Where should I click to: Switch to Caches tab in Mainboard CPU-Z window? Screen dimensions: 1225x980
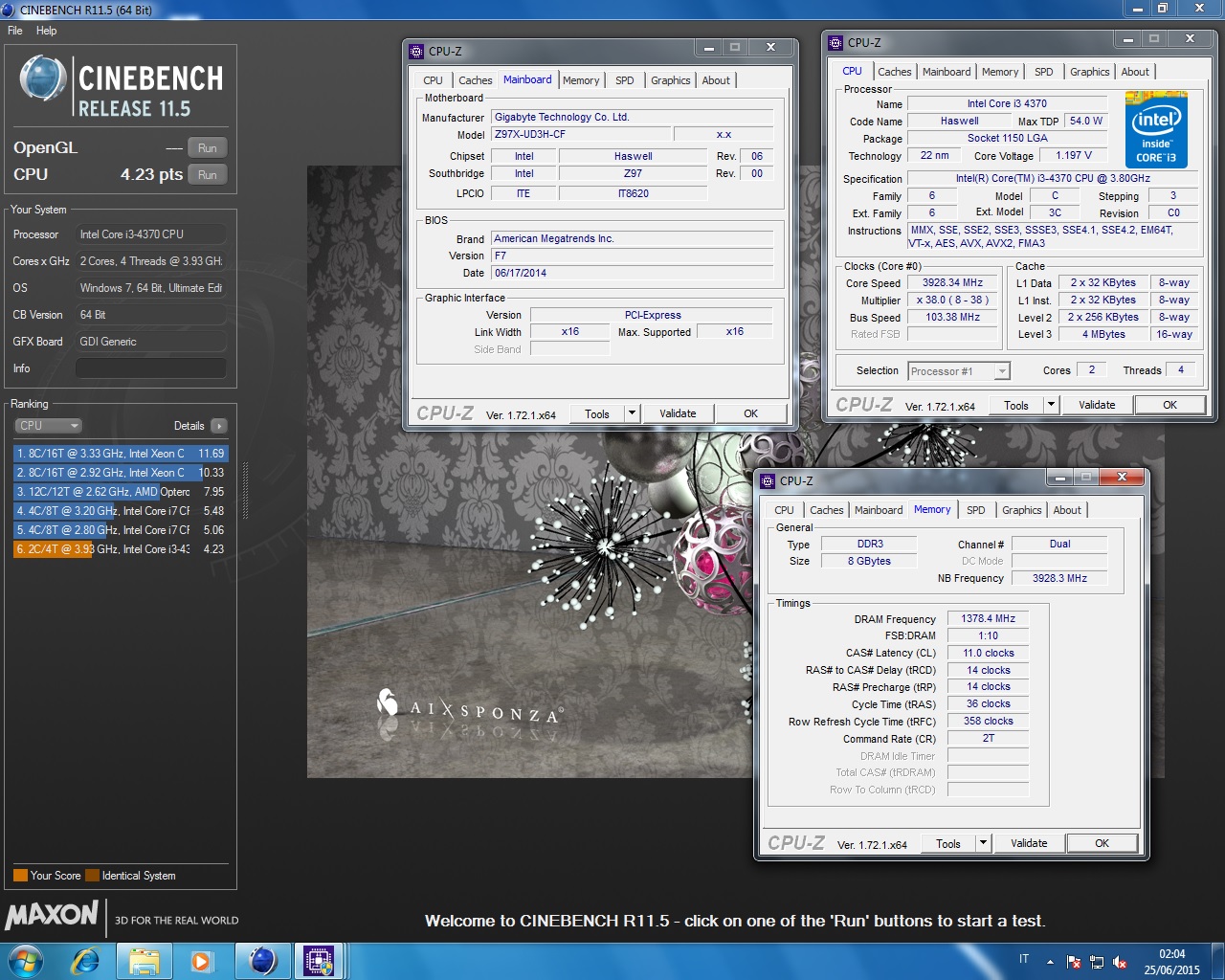coord(475,80)
